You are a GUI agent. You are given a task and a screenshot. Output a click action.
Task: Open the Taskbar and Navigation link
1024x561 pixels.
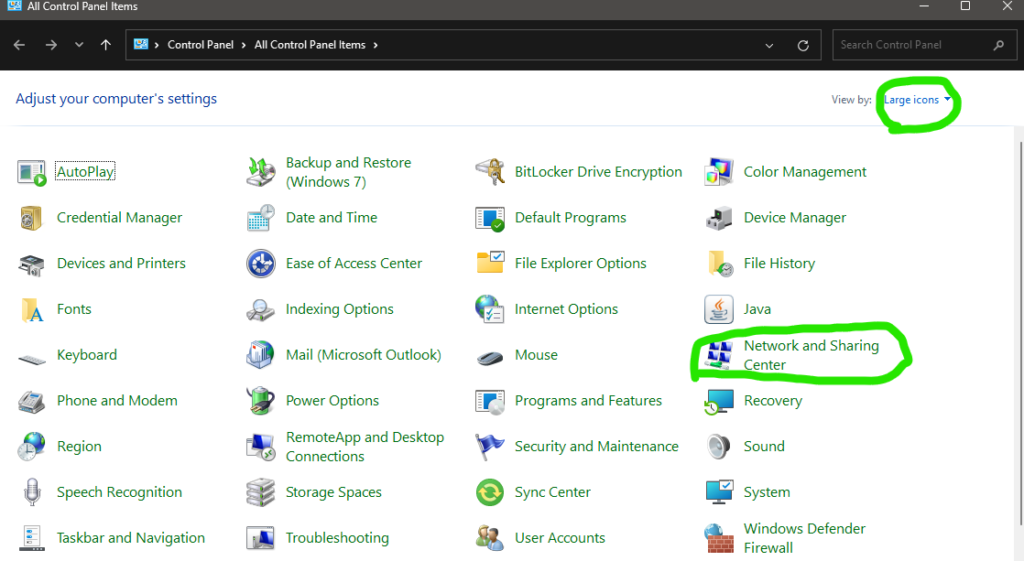[131, 538]
